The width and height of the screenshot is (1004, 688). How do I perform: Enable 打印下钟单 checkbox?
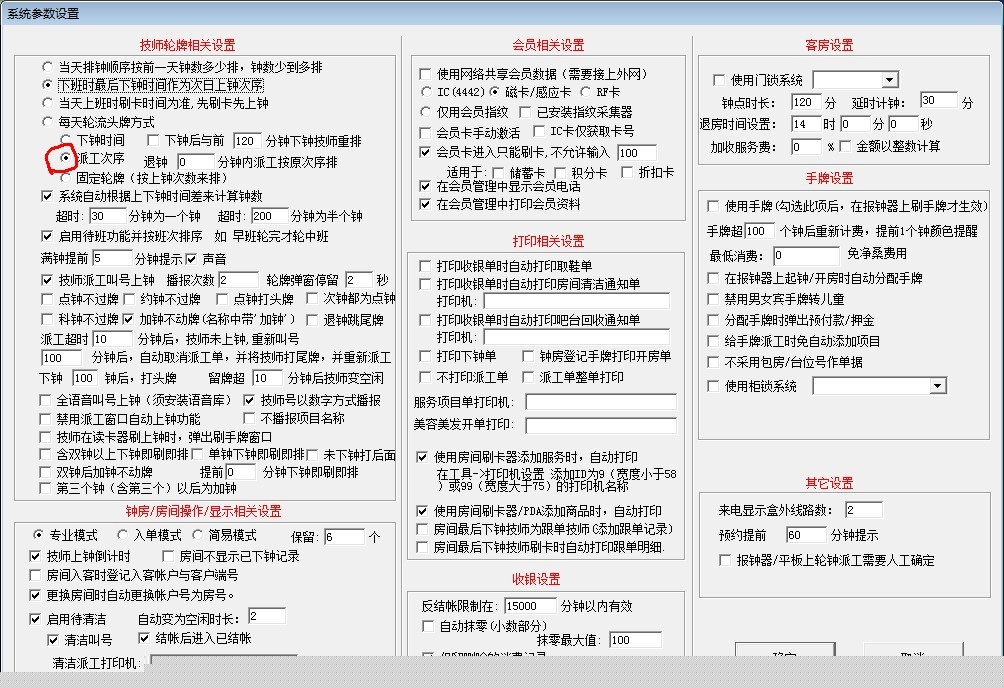pos(425,356)
